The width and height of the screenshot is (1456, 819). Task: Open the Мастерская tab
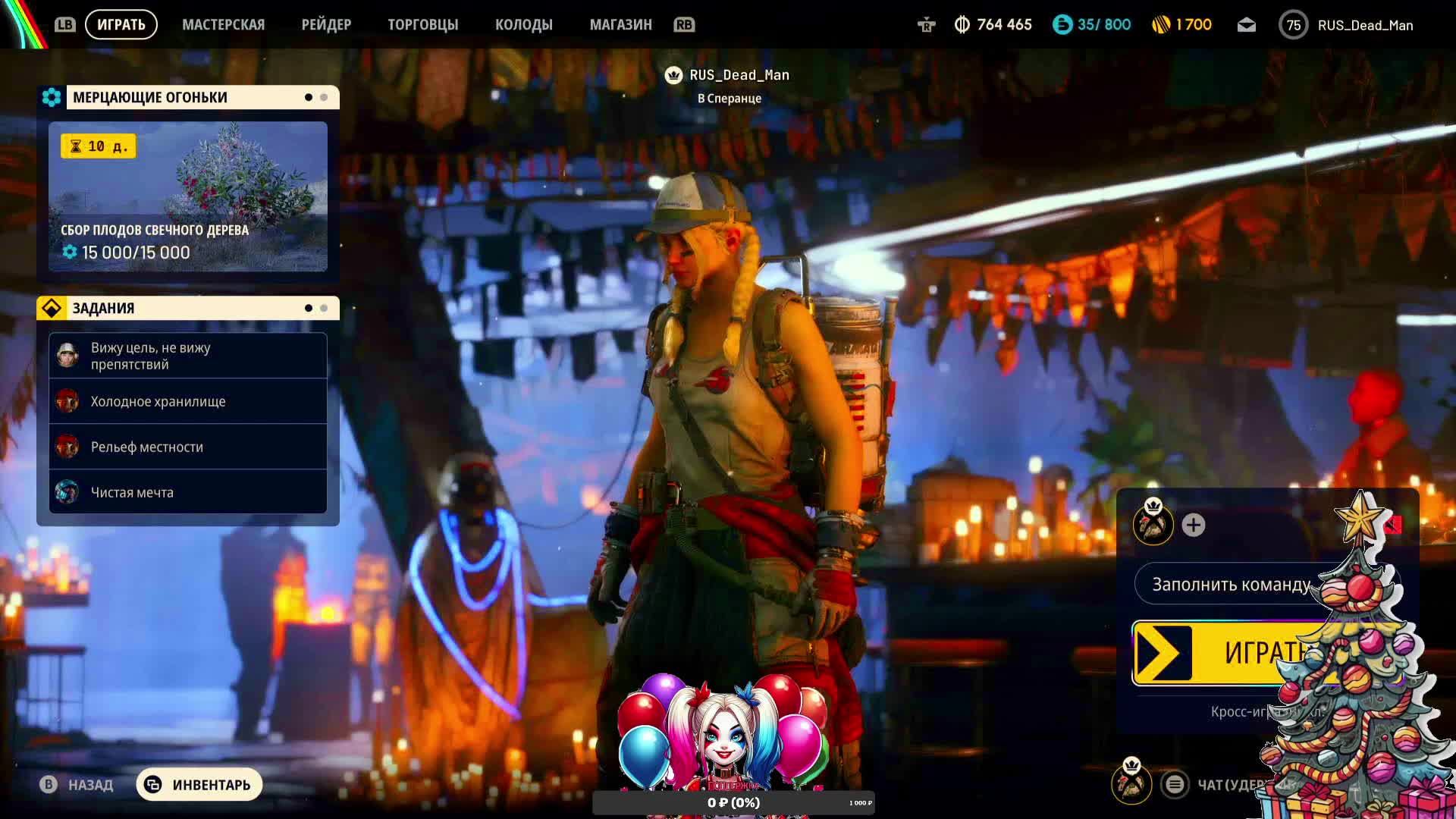(223, 24)
